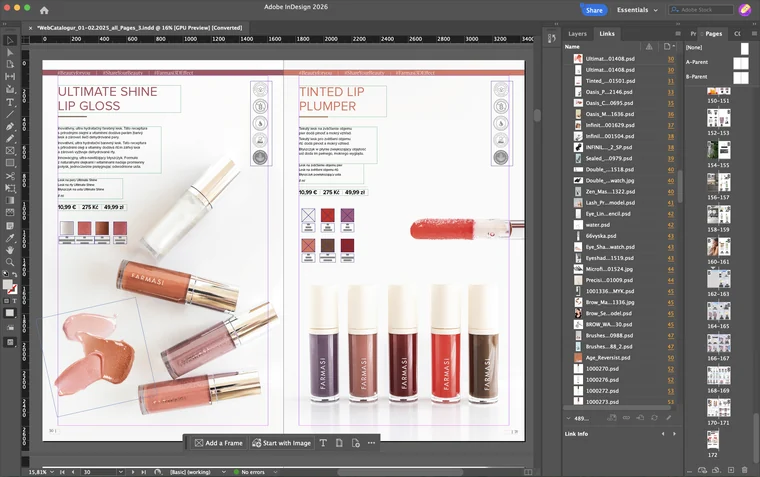Screen dimensions: 760x477
Task: Click the Relink icon in Links panel
Action: pyautogui.click(x=626, y=417)
